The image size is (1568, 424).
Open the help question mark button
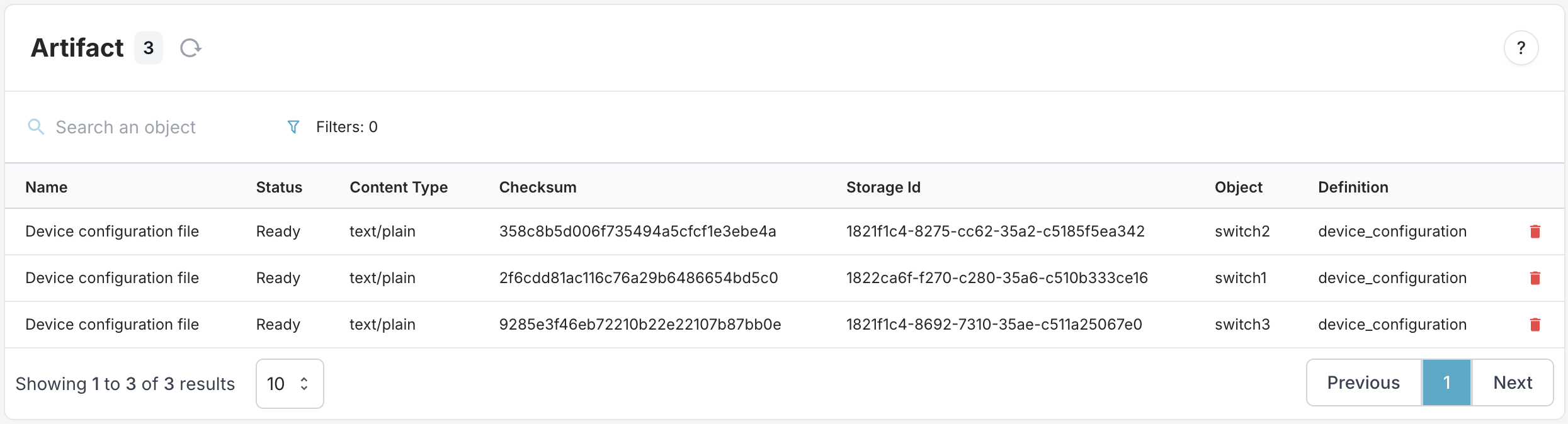(x=1521, y=48)
